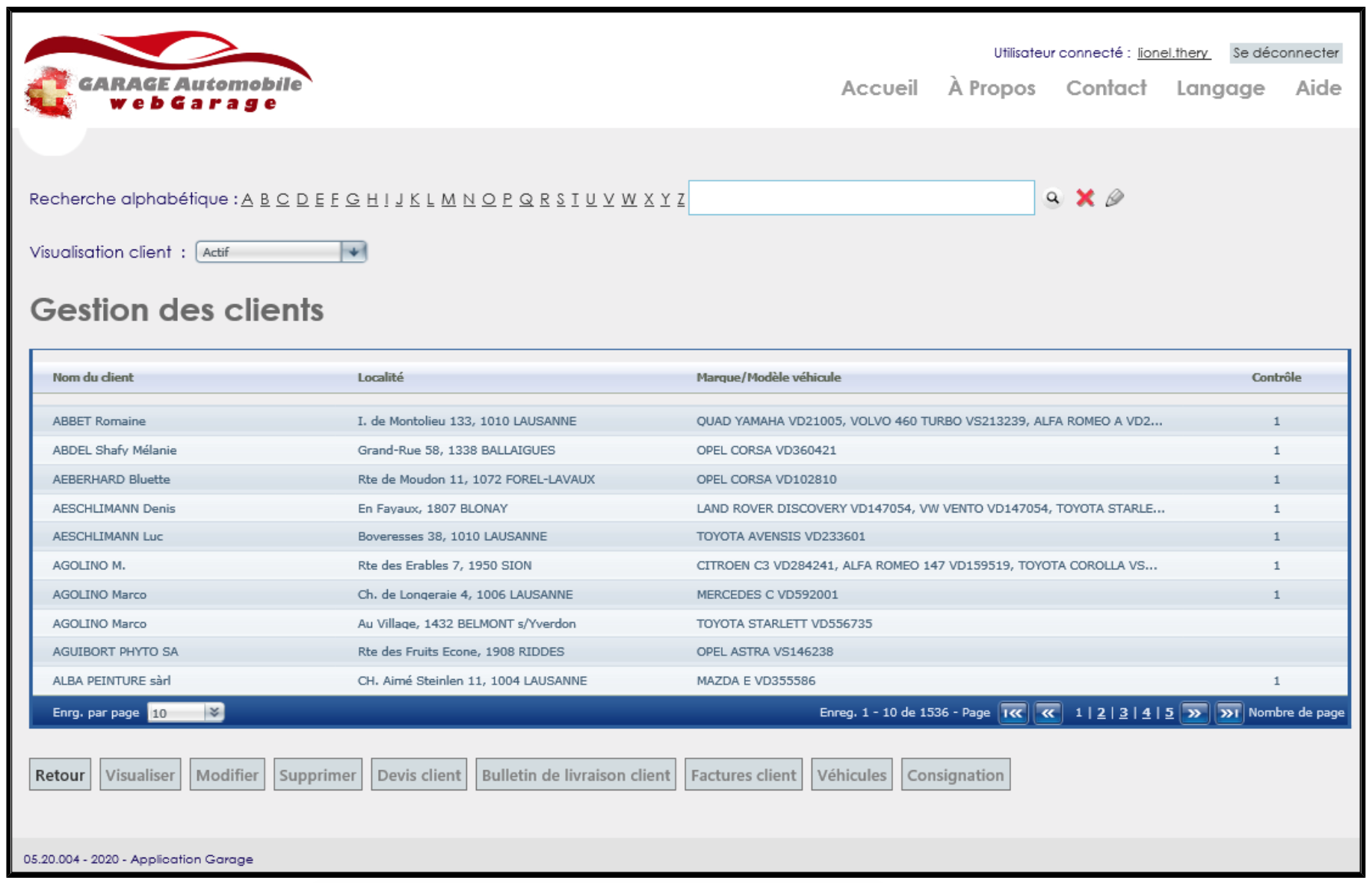Open the Accueil menu item
The image size is (1372, 883).
[879, 88]
